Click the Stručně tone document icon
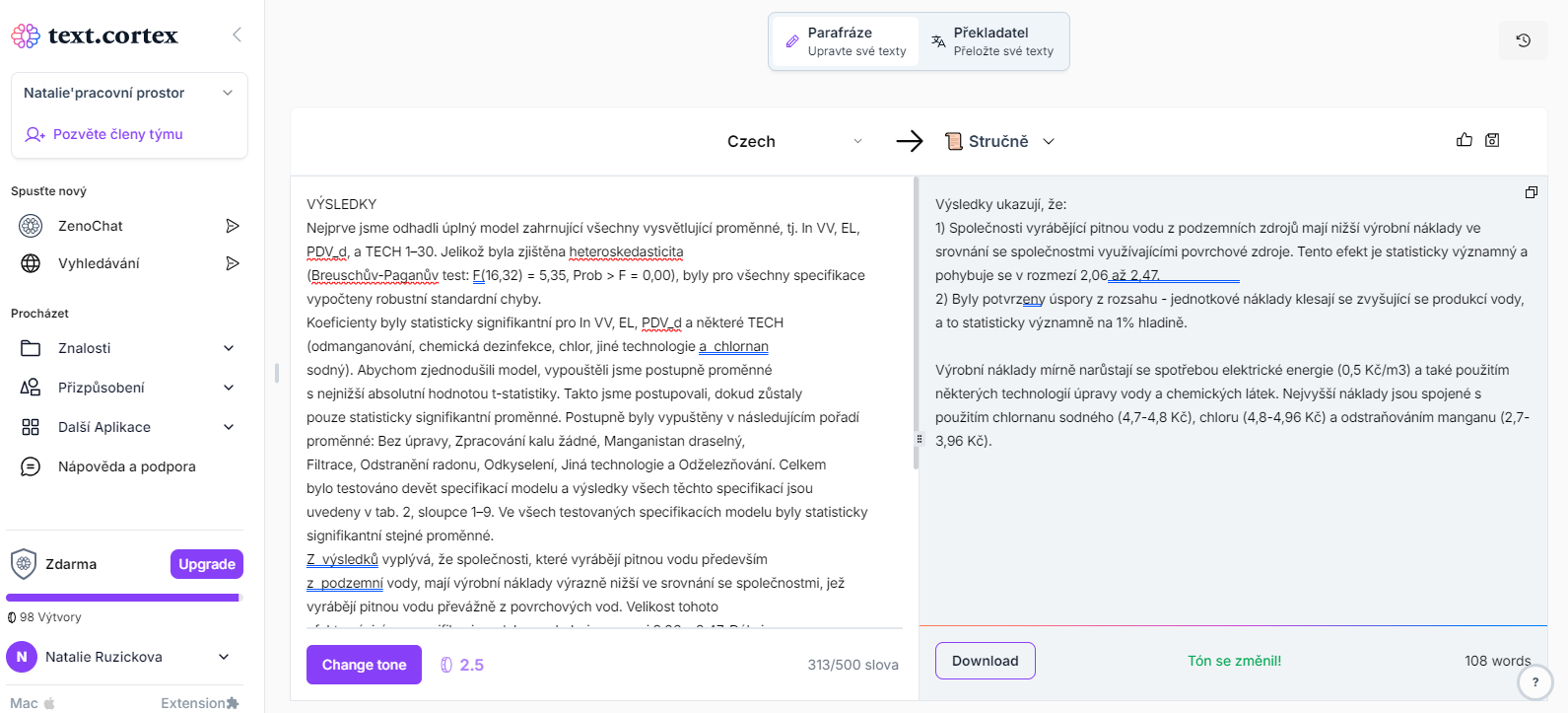This screenshot has width=1568, height=713. click(953, 141)
